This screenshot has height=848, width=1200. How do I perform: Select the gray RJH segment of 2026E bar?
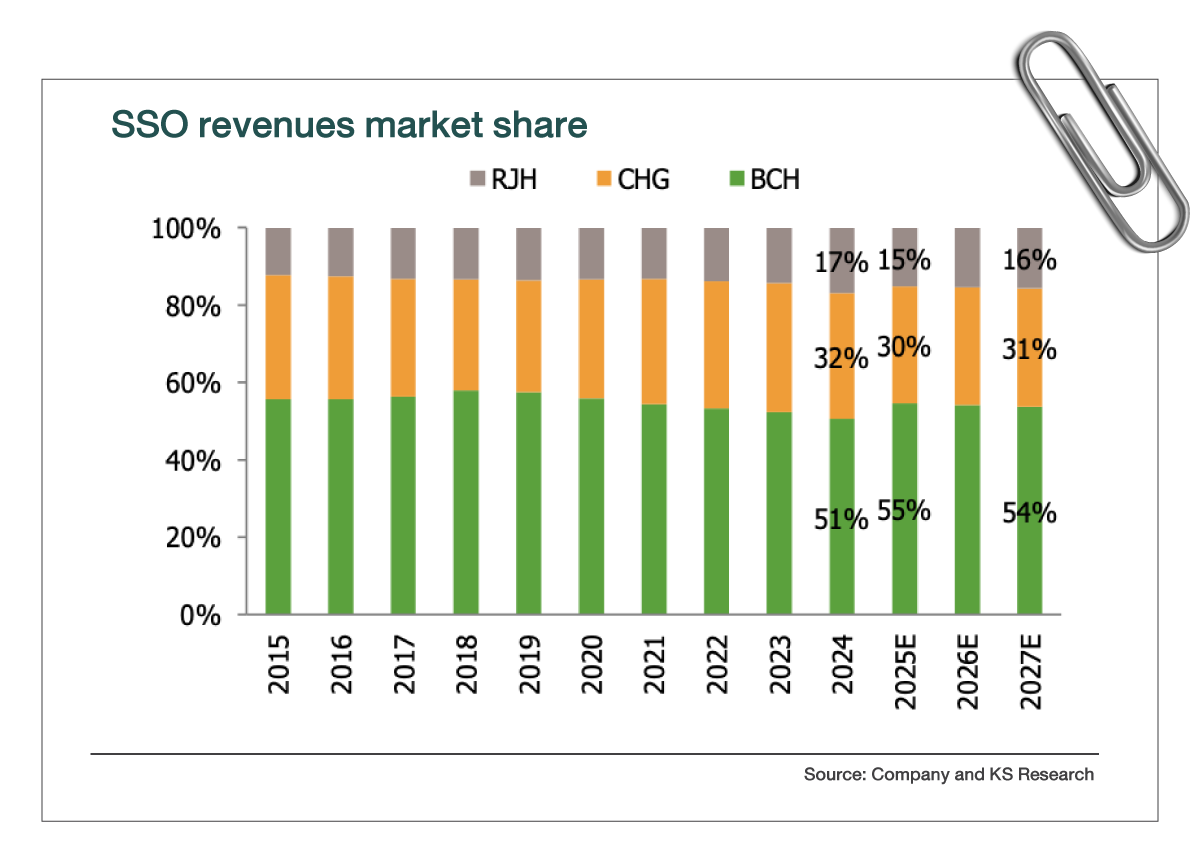967,257
